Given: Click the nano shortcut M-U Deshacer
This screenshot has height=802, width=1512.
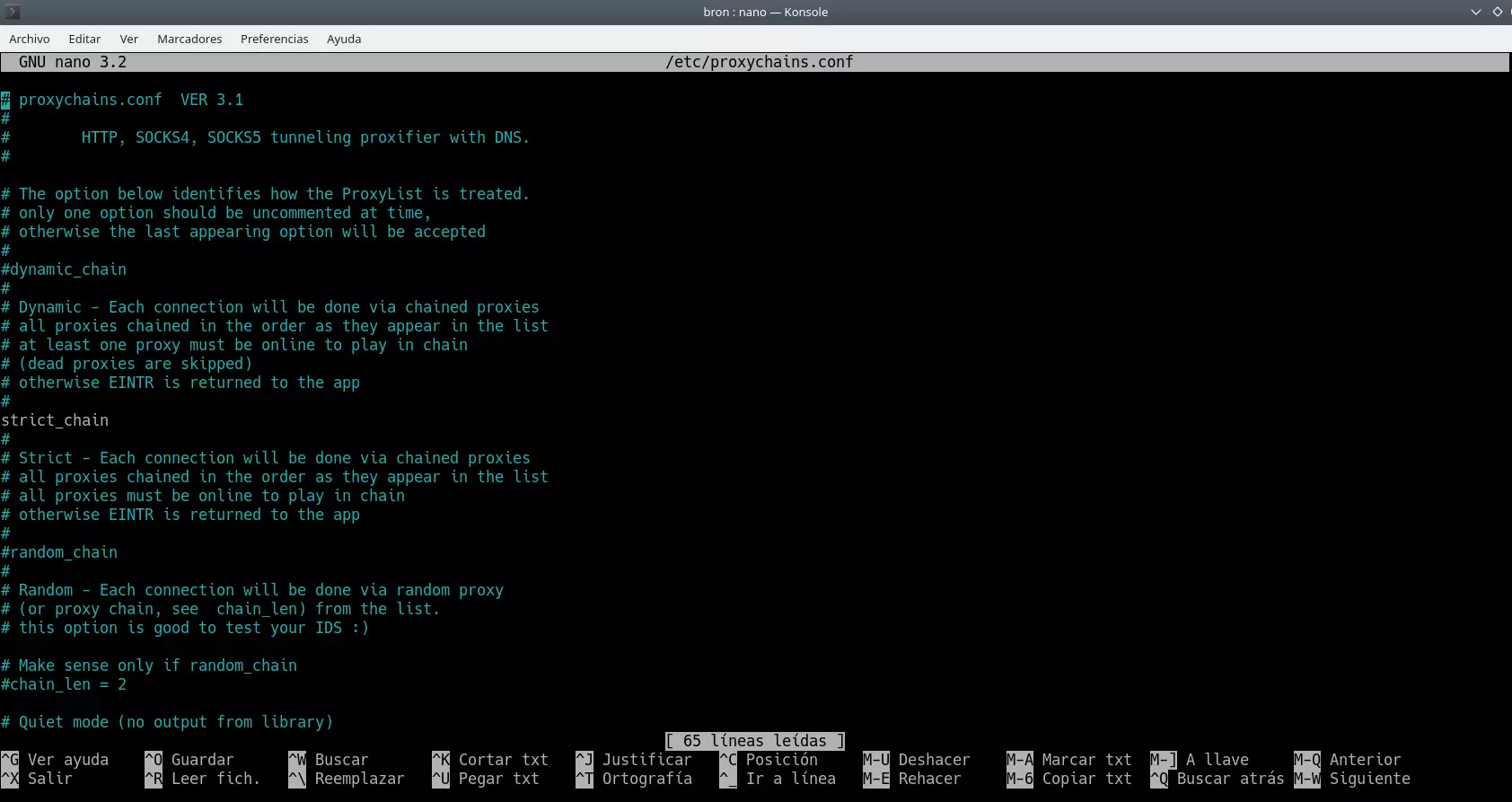Looking at the screenshot, I should (x=917, y=760).
